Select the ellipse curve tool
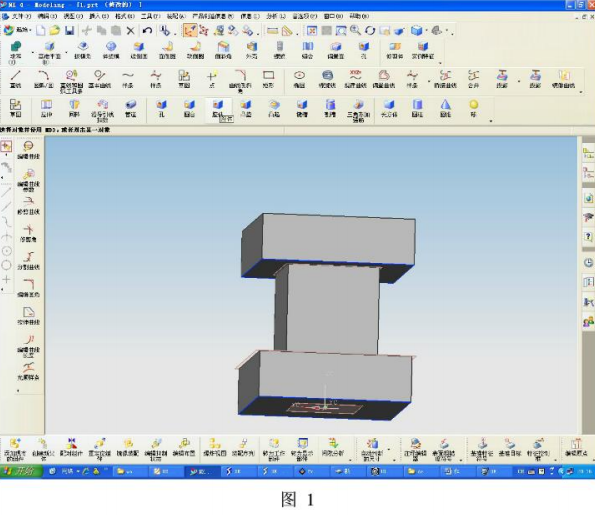 pyautogui.click(x=299, y=79)
